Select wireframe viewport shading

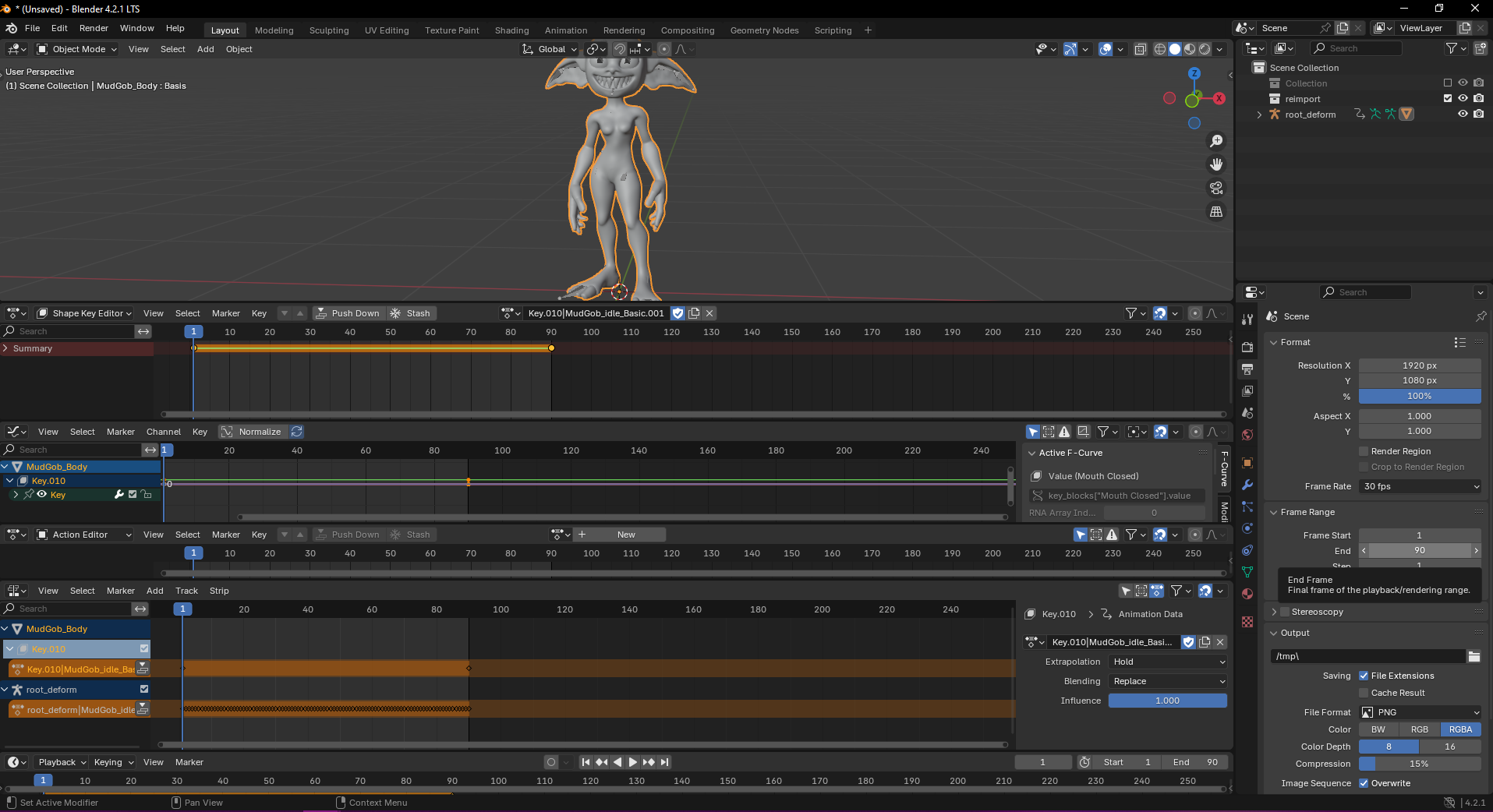tap(1160, 49)
